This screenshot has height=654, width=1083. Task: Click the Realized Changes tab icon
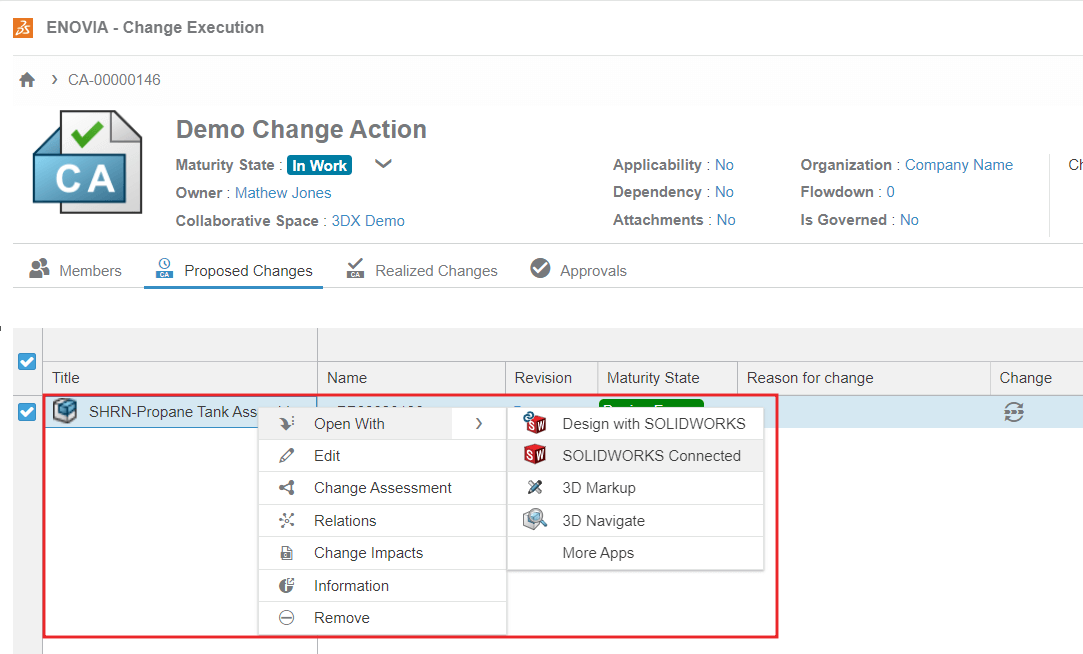click(355, 269)
